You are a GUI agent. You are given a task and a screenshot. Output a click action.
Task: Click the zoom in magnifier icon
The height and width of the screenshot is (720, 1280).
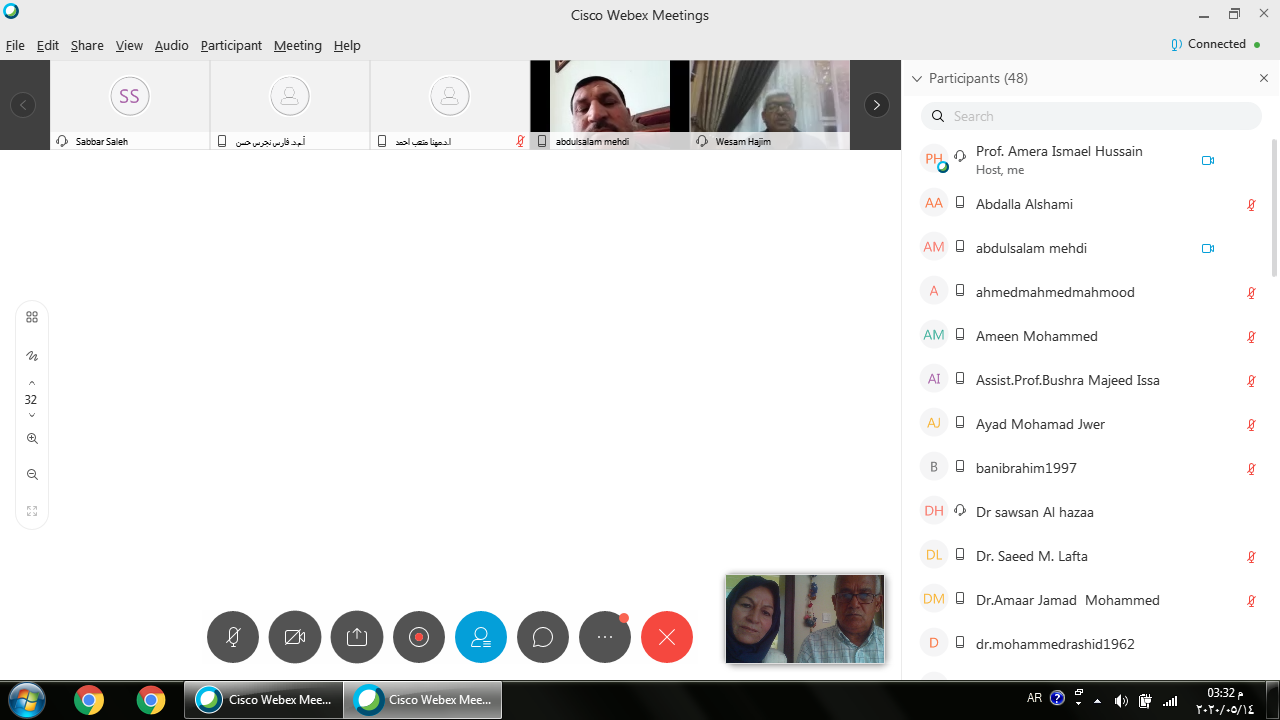click(32, 438)
